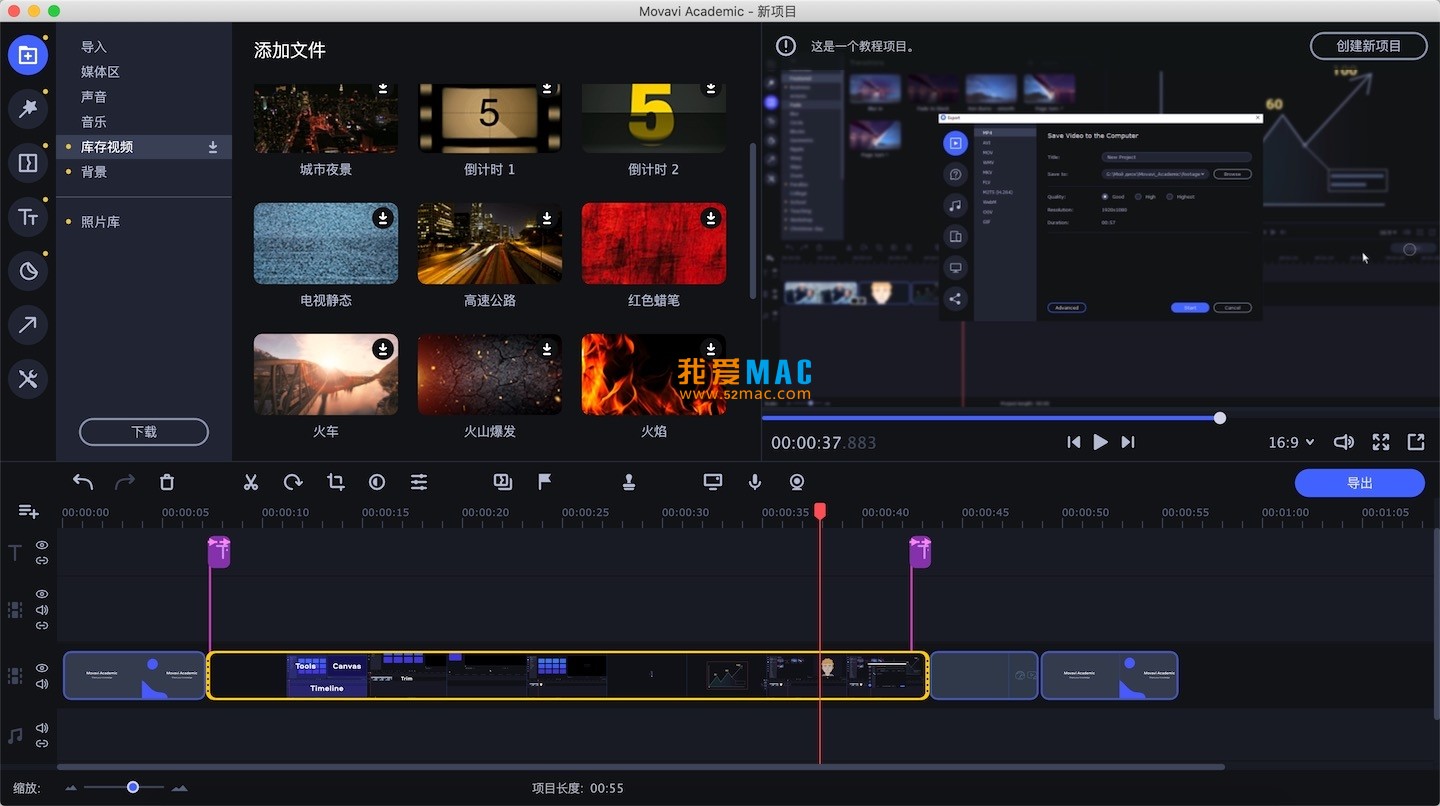Open the Stickers panel icon

(28, 270)
